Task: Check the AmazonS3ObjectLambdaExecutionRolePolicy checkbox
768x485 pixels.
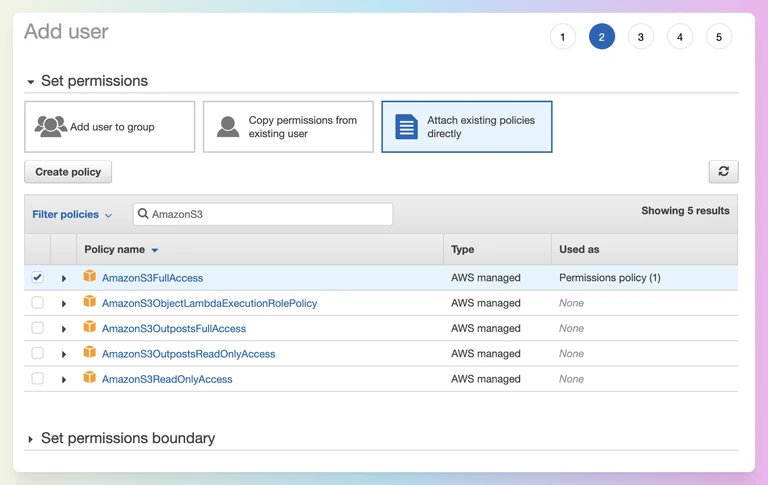Action: (x=37, y=303)
